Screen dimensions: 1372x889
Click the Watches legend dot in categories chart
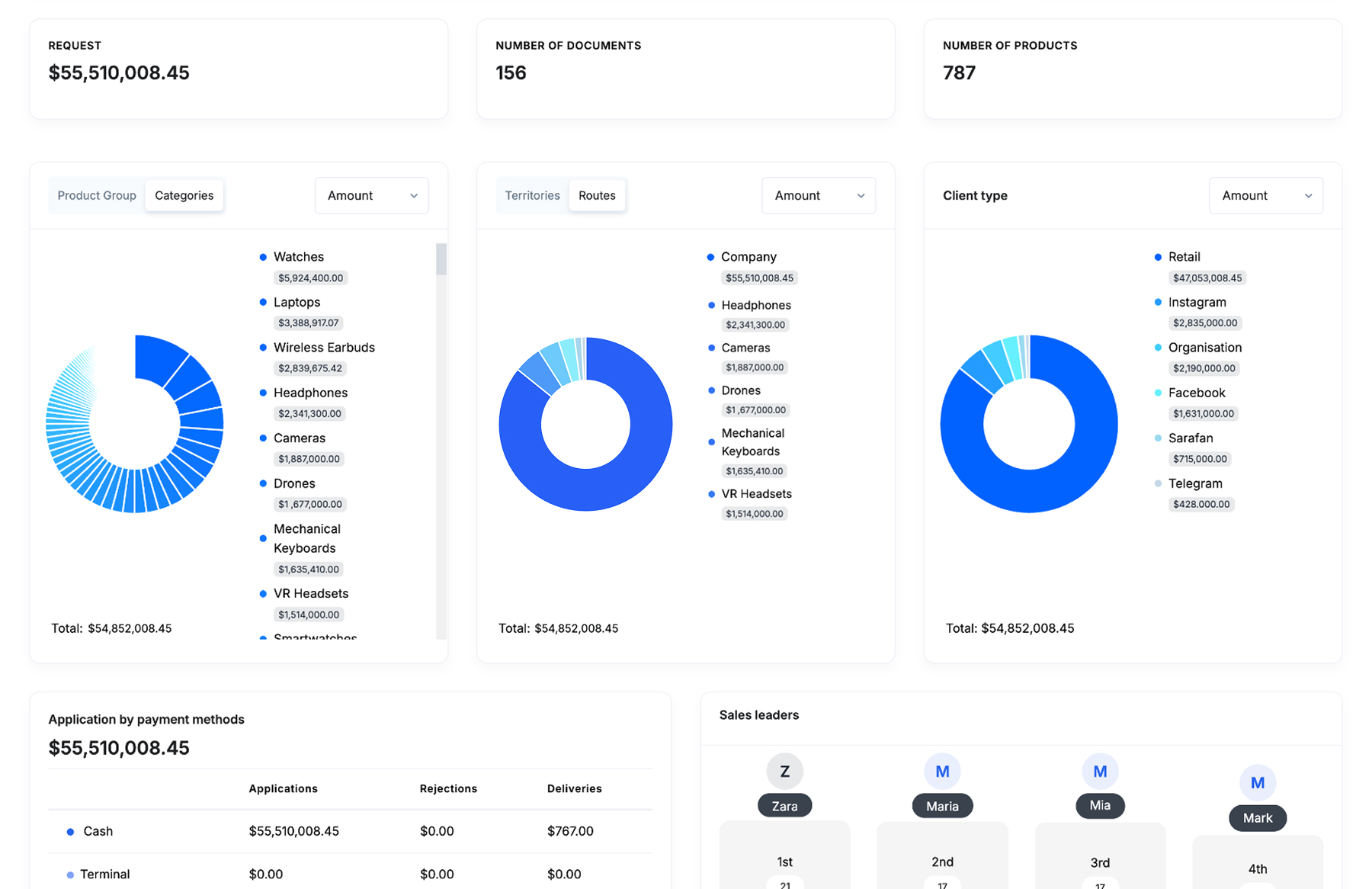(263, 258)
